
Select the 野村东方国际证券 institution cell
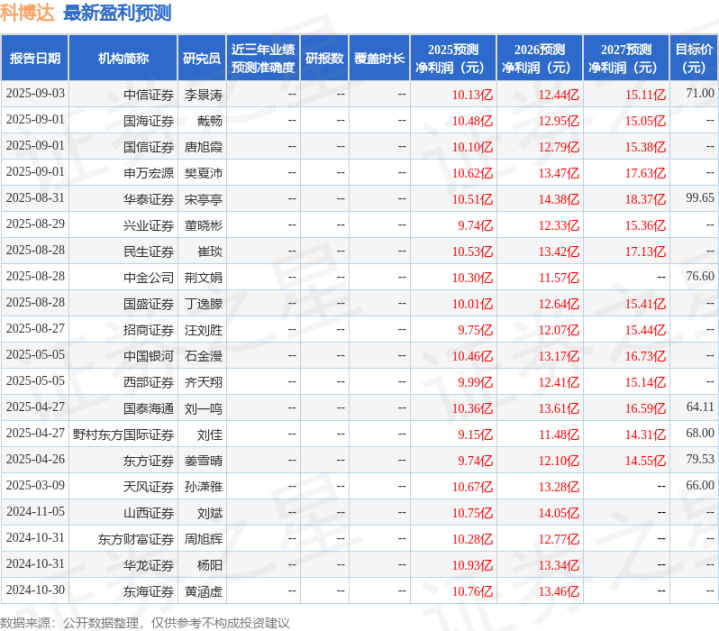coord(123,435)
